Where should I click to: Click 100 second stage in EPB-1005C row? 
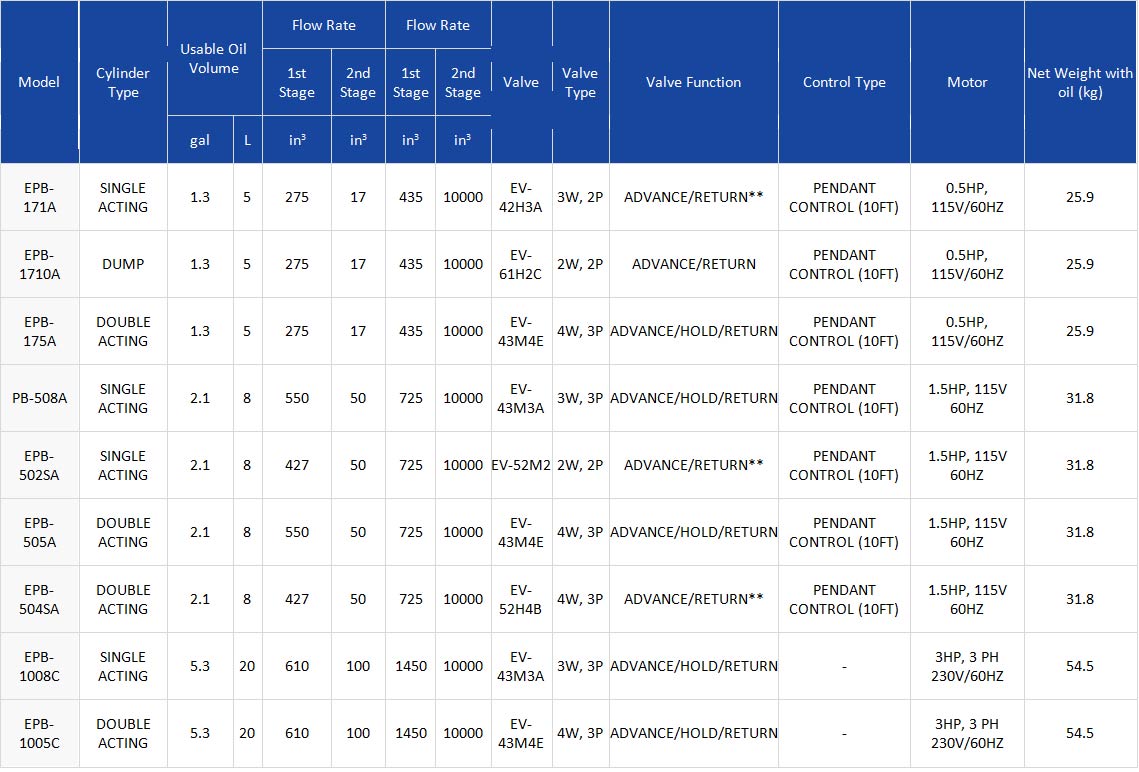click(358, 734)
